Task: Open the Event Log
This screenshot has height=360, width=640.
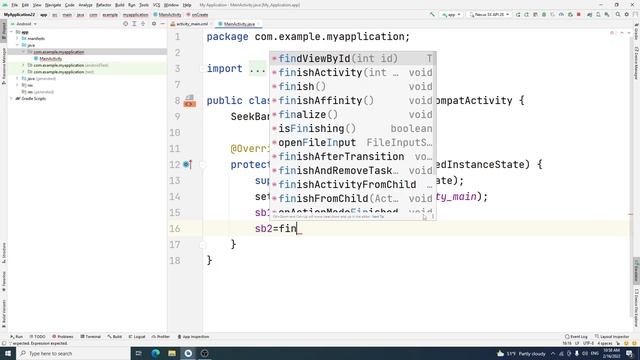Action: 576,337
